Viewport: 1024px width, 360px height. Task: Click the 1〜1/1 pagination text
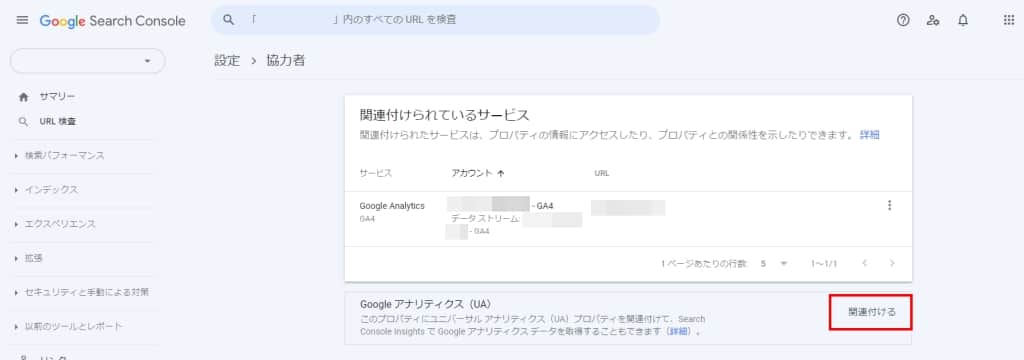coord(824,263)
